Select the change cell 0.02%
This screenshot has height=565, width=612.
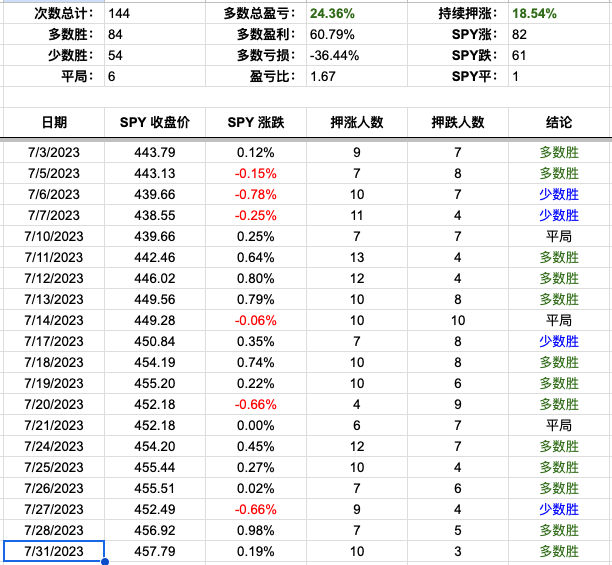[x=256, y=489]
